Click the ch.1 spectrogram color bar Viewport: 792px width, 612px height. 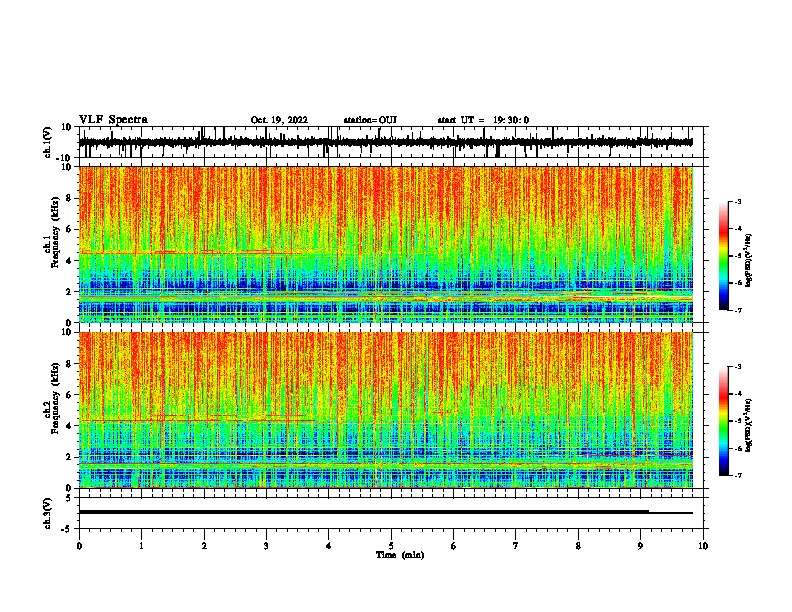click(723, 255)
